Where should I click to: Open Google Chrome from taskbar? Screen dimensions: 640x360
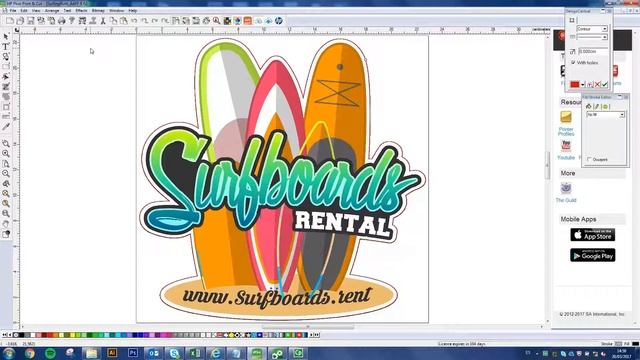pyautogui.click(x=29, y=353)
